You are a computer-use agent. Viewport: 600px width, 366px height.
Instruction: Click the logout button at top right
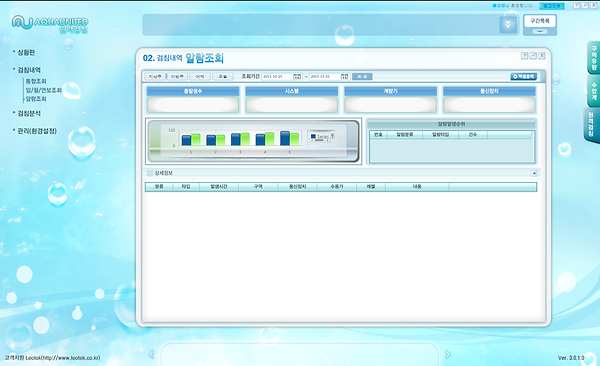click(551, 6)
